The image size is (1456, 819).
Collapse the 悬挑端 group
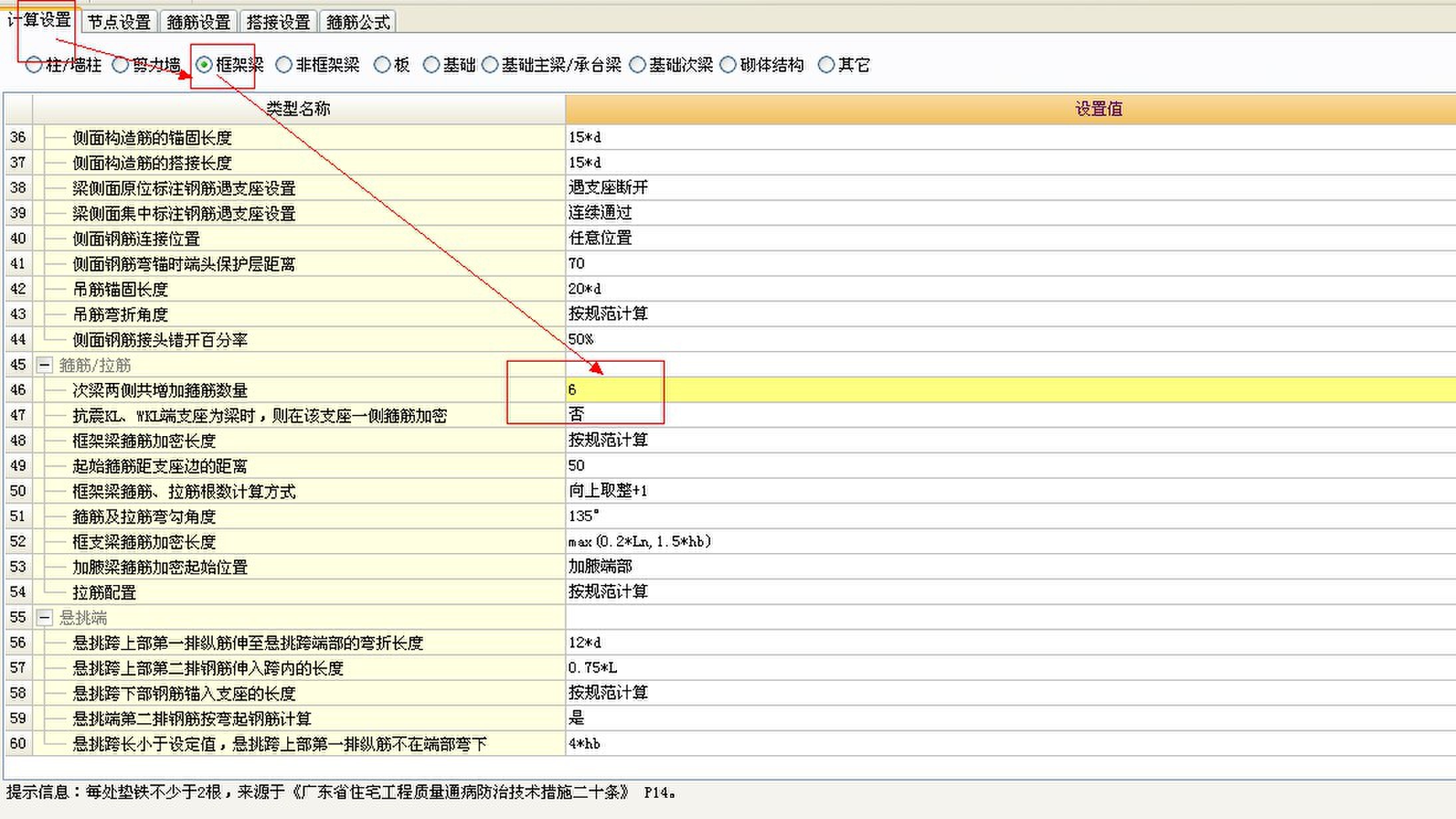pos(45,618)
